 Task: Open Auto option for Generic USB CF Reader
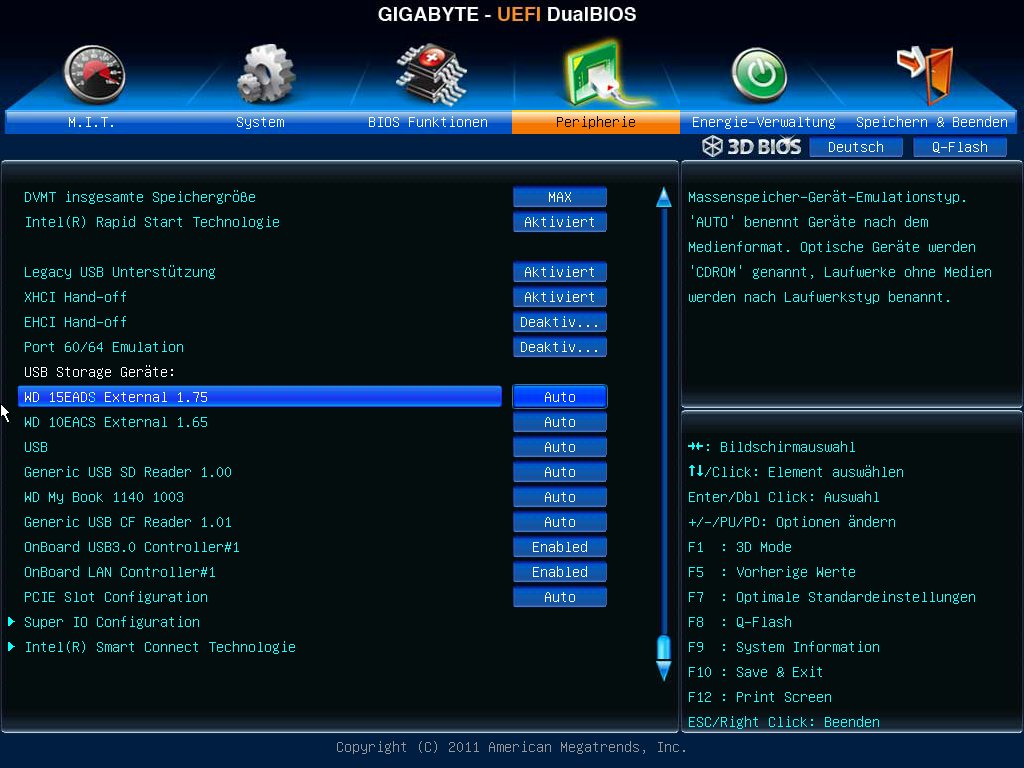click(560, 522)
